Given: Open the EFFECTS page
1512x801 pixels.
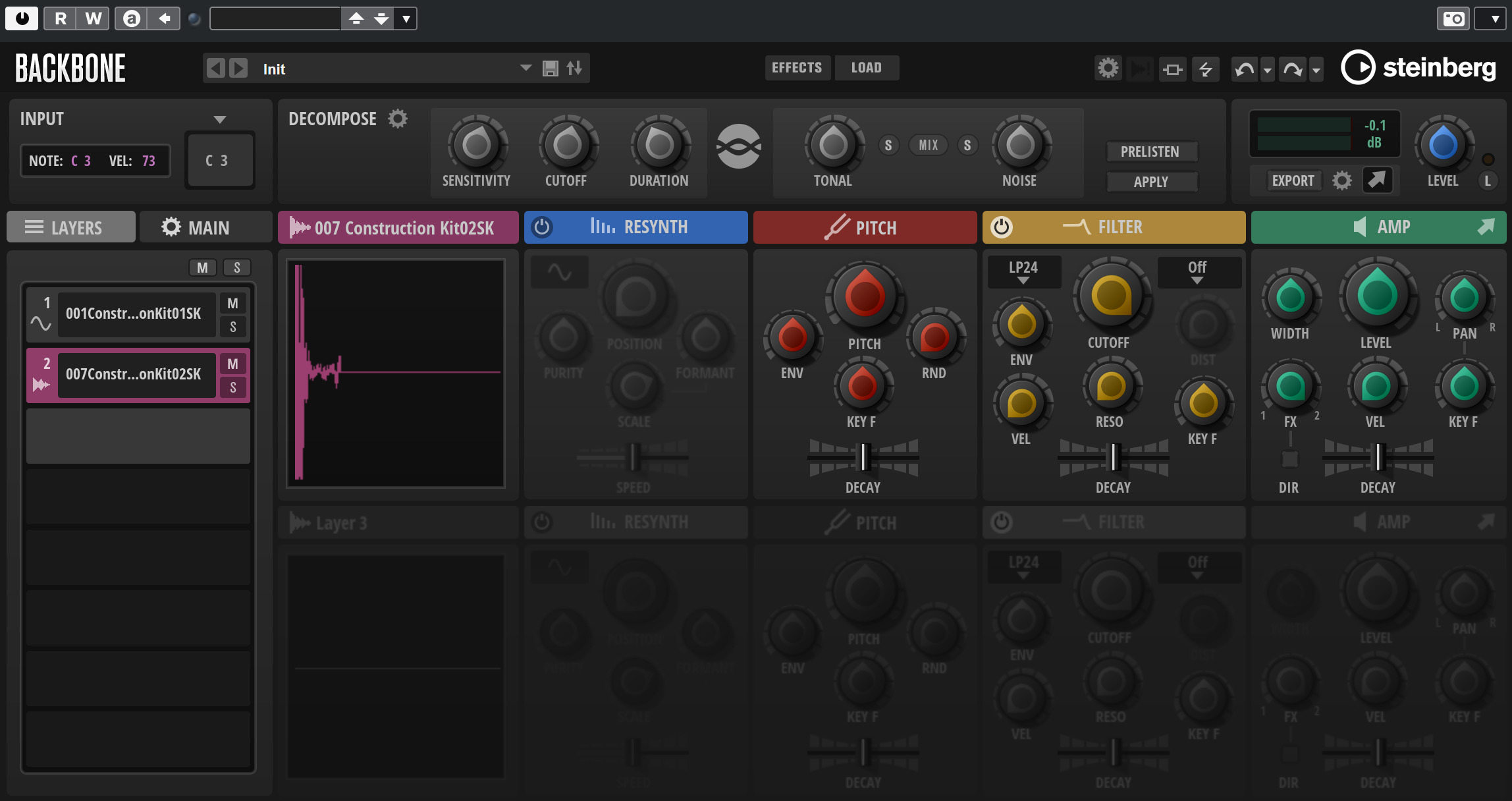Looking at the screenshot, I should [x=797, y=67].
